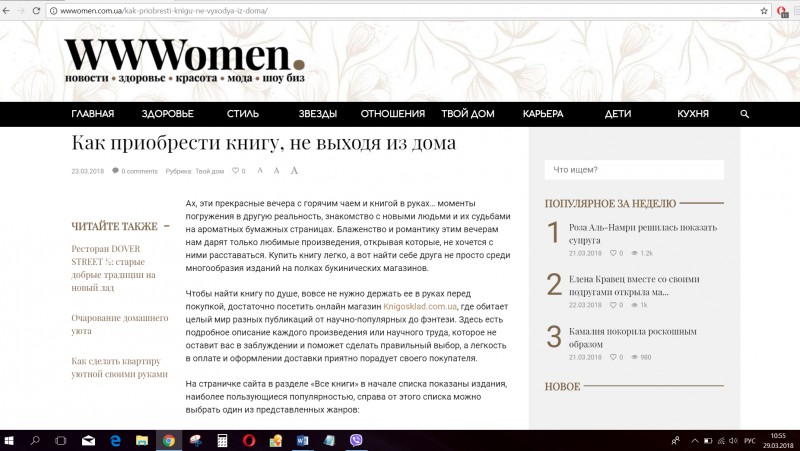Viewport: 800px width, 451px height.
Task: Switch to Microsoft Word on the taskbar
Action: point(303,440)
